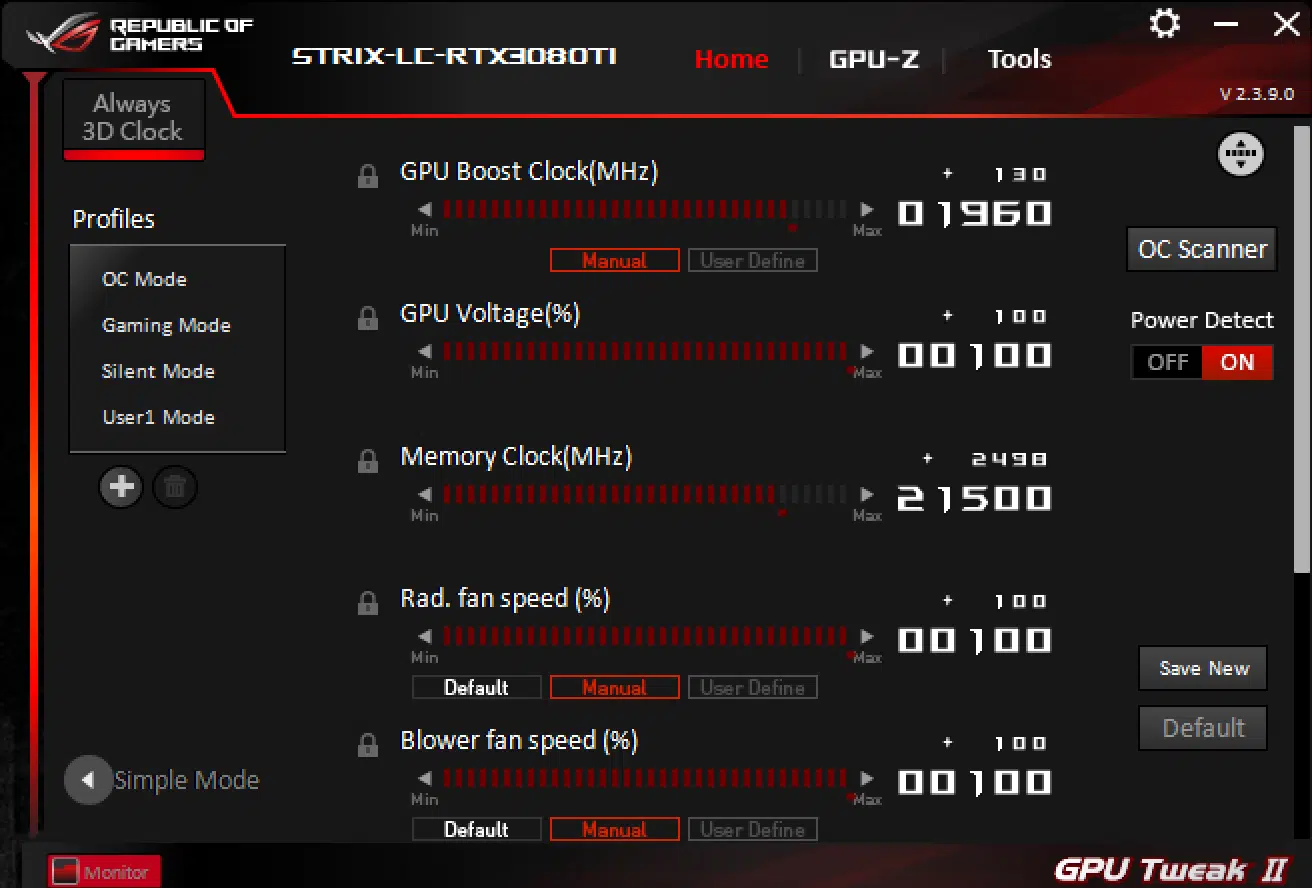Viewport: 1312px width, 888px height.
Task: Click the GPU Boost Clock value 01960
Action: tap(974, 213)
